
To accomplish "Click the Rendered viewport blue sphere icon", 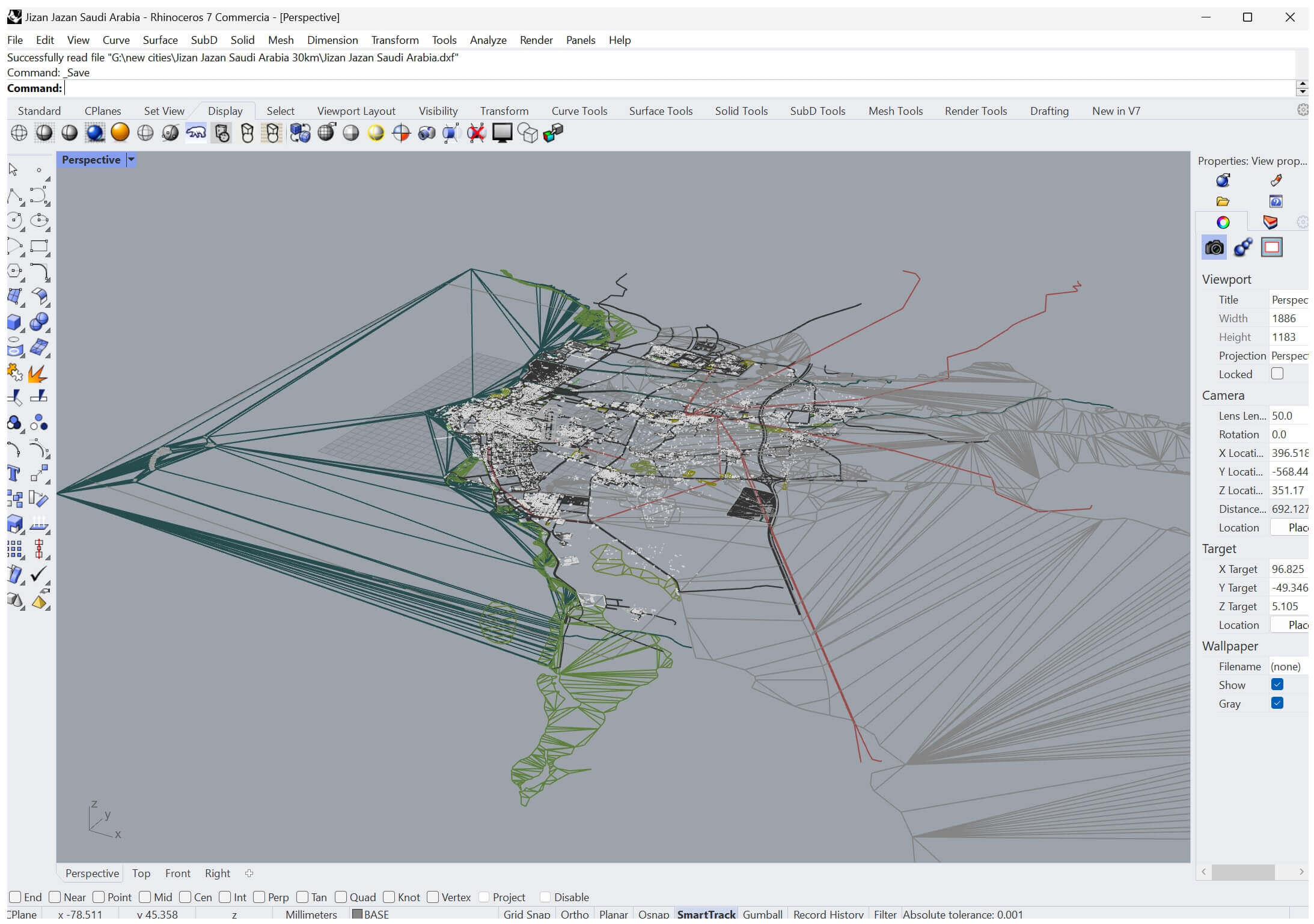I will (95, 133).
